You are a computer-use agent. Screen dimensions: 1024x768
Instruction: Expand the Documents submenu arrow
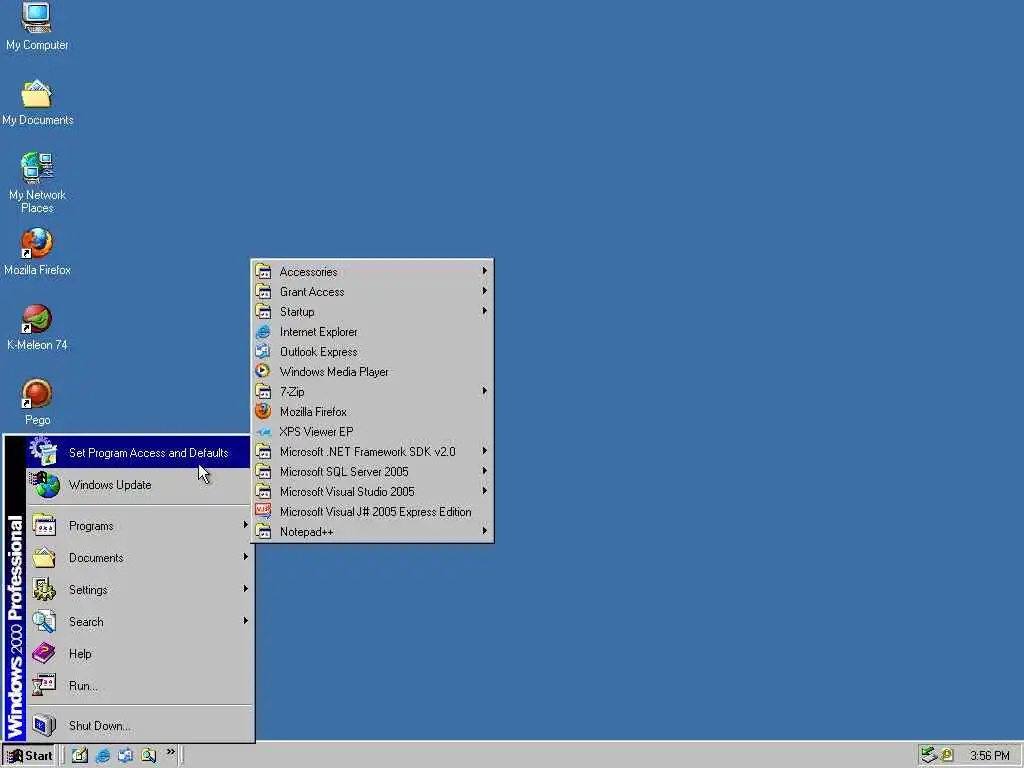tap(246, 557)
